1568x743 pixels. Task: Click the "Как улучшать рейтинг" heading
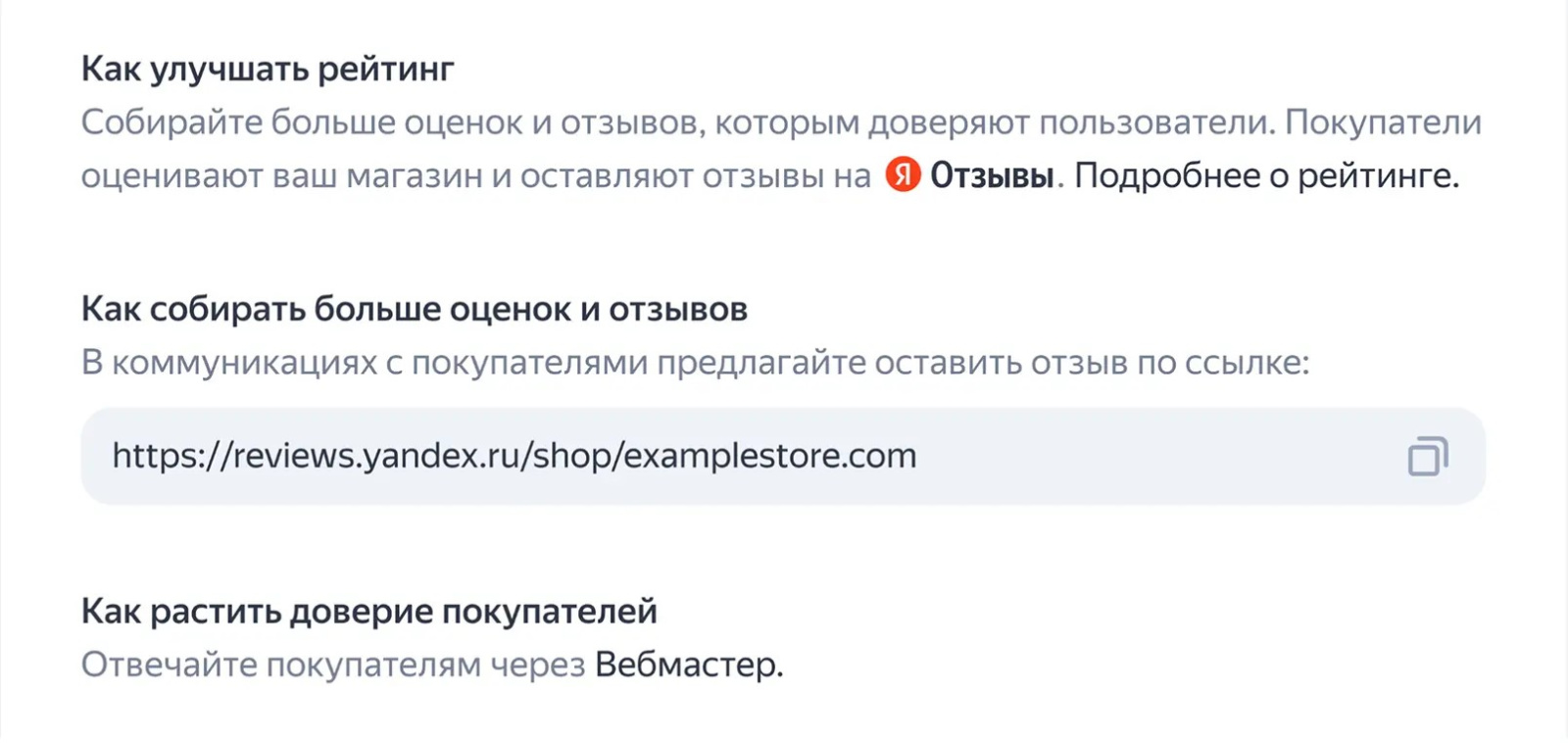pyautogui.click(x=268, y=70)
